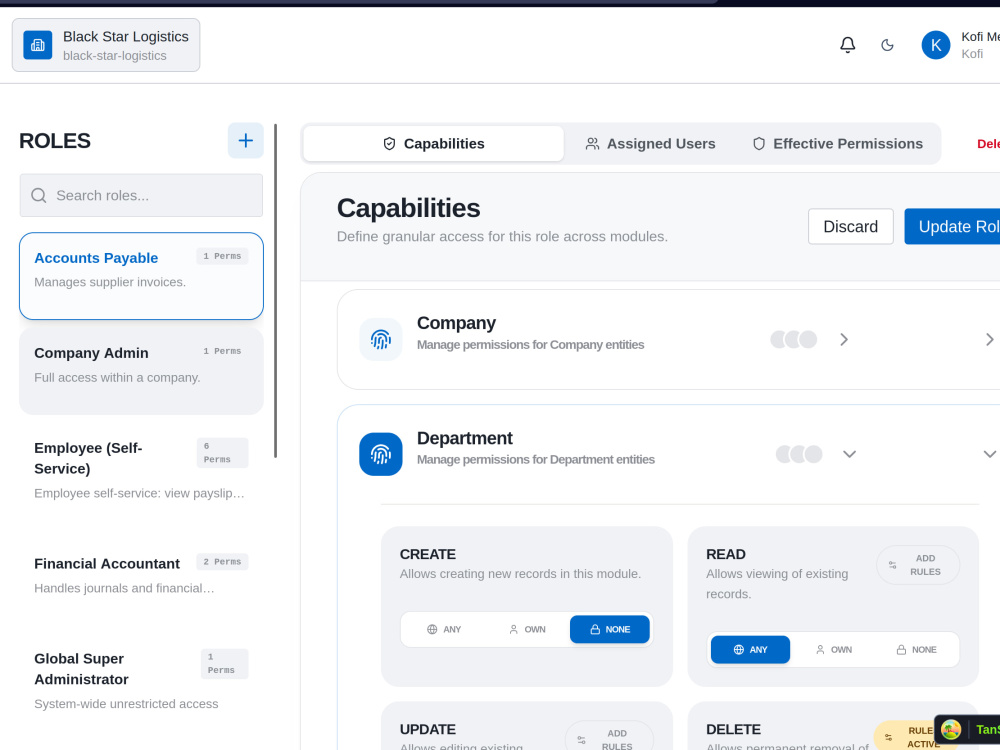Open the notifications bell
The image size is (1000, 750).
click(x=847, y=45)
